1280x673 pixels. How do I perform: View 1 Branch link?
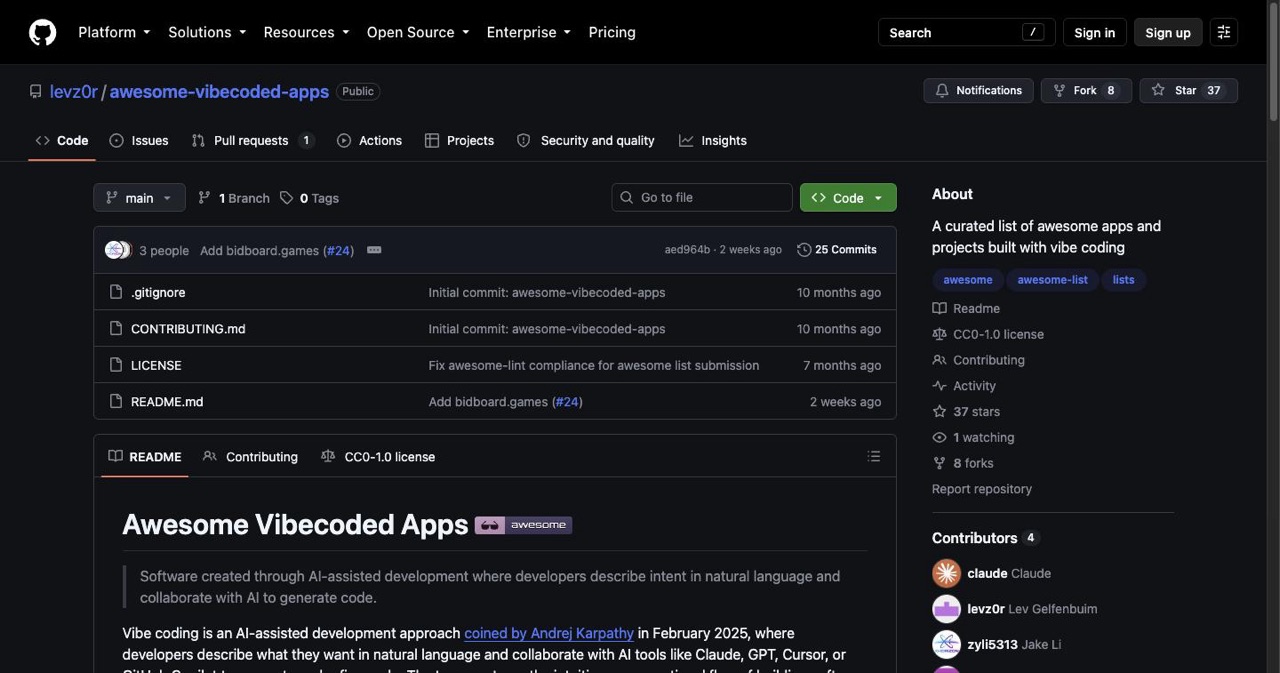(234, 198)
